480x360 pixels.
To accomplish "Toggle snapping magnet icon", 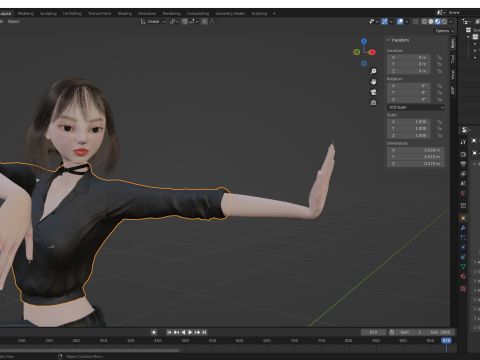I will [184, 22].
